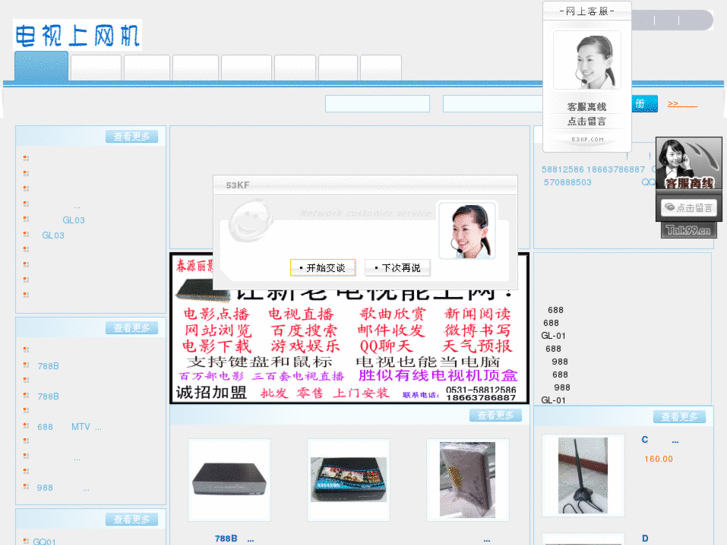Click the QQ number 570888503
The height and width of the screenshot is (545, 727).
click(x=568, y=182)
